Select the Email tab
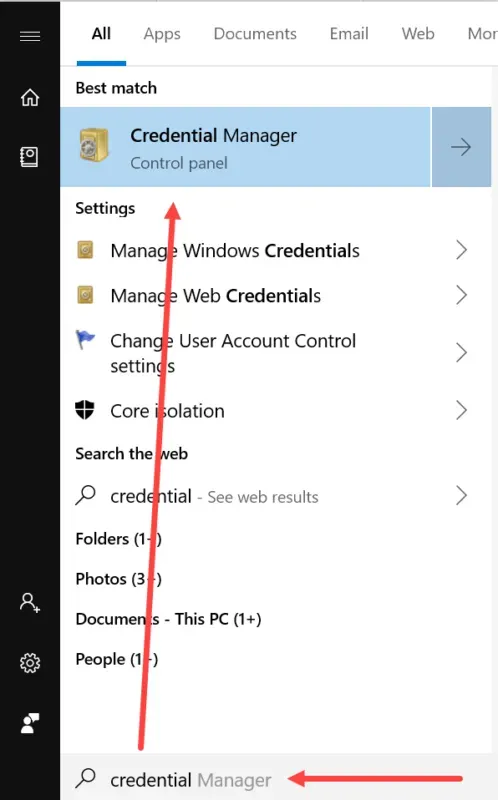Viewport: 498px width, 800px height. tap(349, 34)
